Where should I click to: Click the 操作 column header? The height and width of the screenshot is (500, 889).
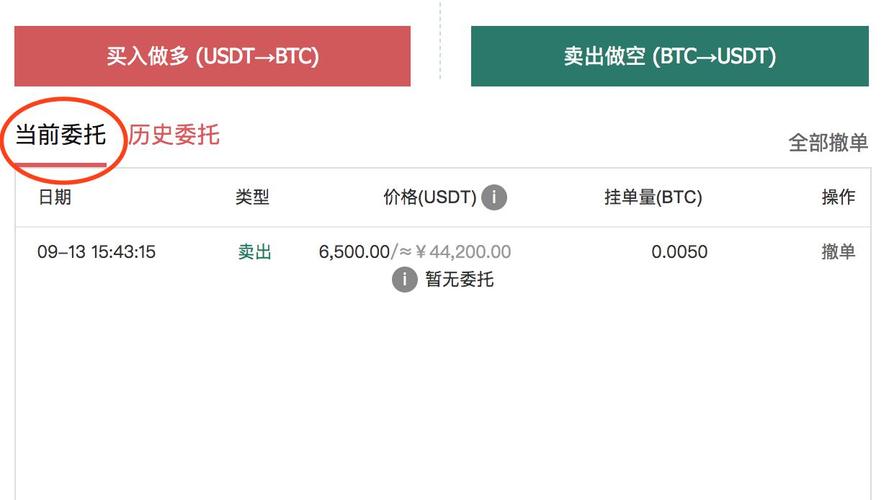[839, 197]
